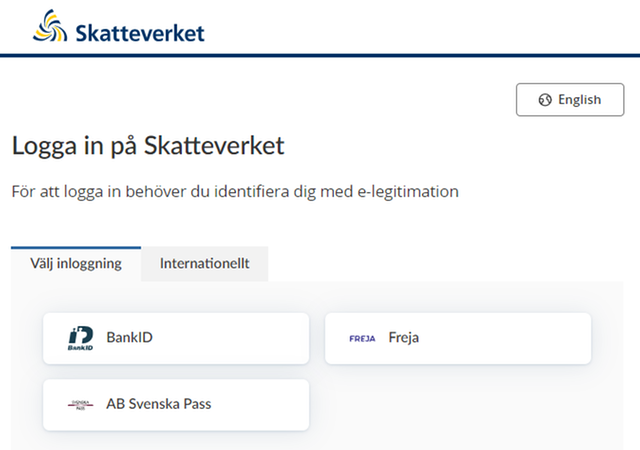Click text about identifying with e-legitimation

pos(235,192)
